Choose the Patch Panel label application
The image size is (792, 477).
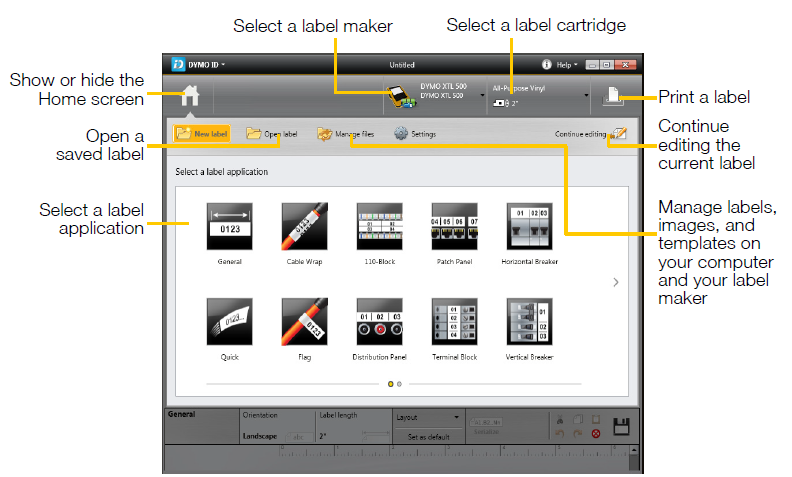[455, 226]
